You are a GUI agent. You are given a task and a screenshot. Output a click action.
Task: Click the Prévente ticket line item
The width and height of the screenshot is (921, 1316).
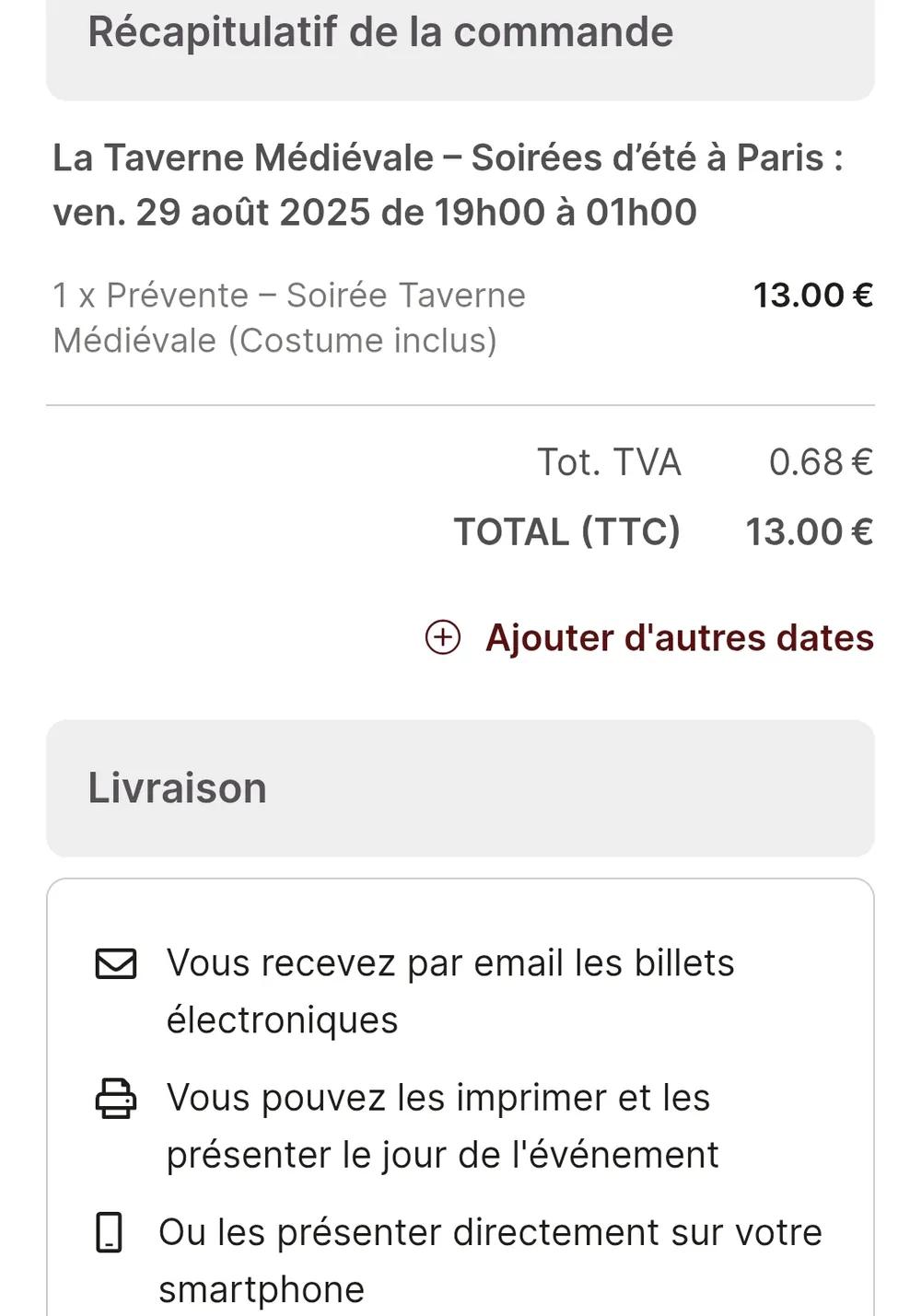coord(288,296)
